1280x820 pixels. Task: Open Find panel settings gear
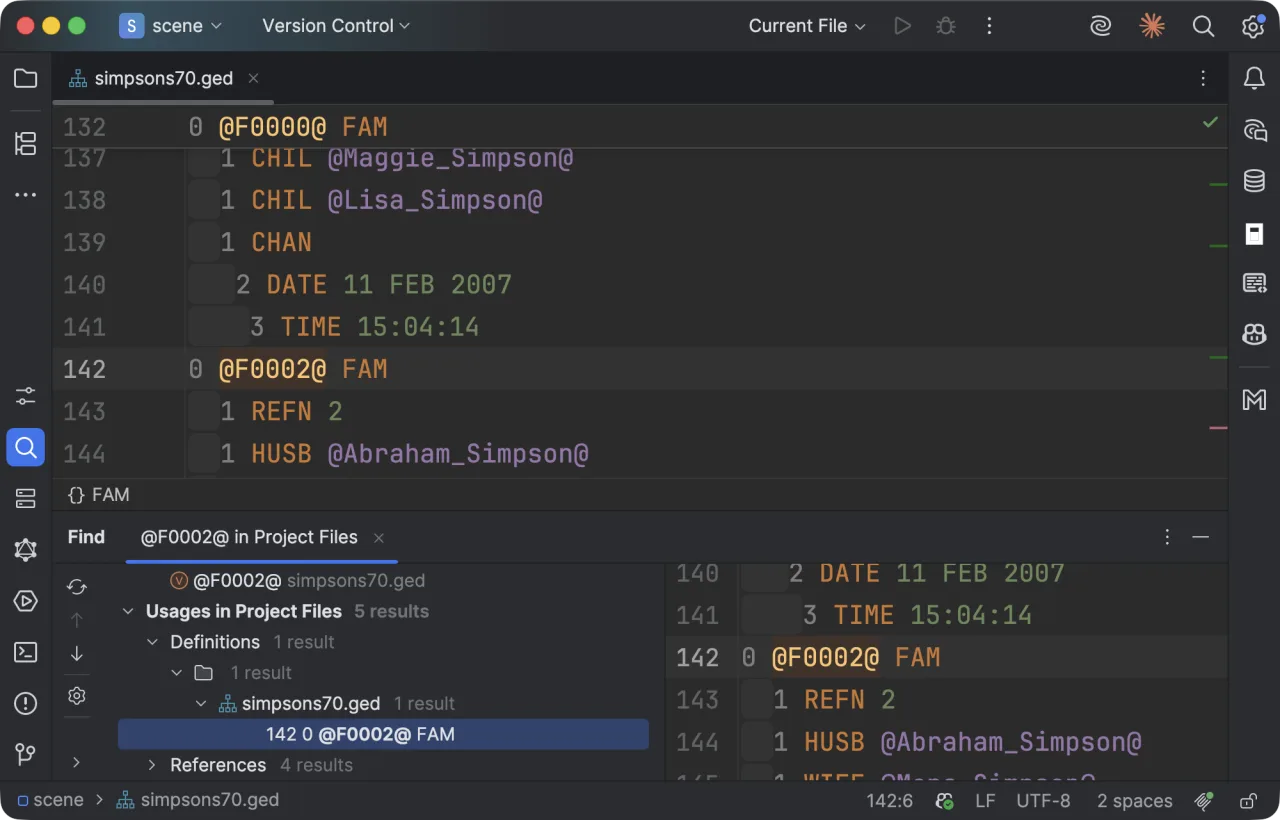click(77, 696)
